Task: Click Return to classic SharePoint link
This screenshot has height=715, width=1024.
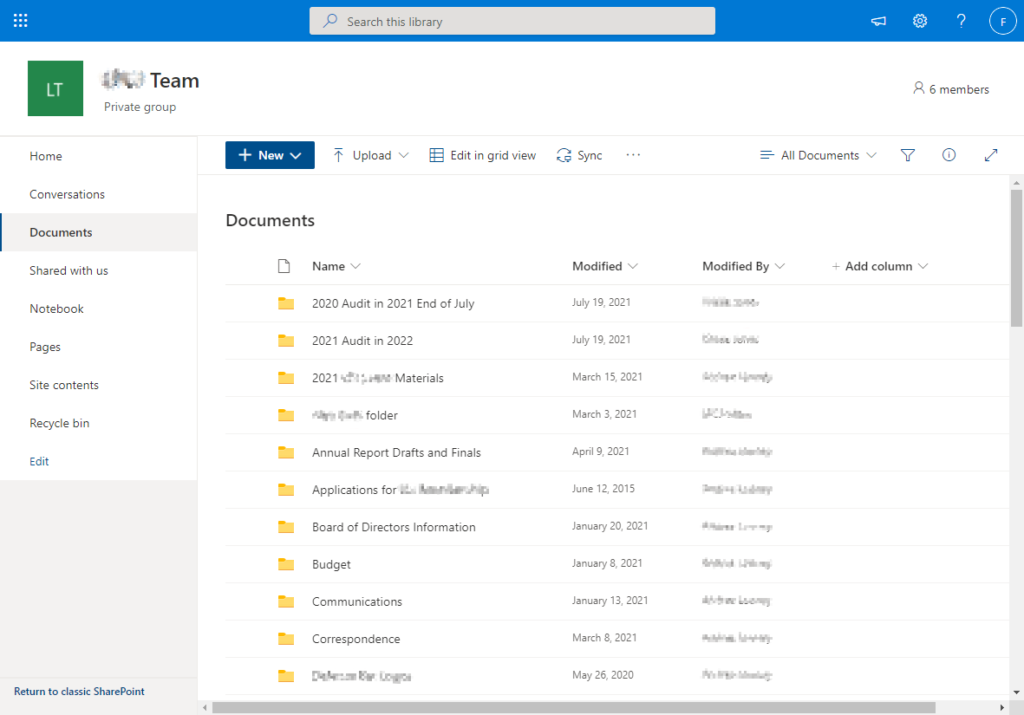Action: (77, 691)
